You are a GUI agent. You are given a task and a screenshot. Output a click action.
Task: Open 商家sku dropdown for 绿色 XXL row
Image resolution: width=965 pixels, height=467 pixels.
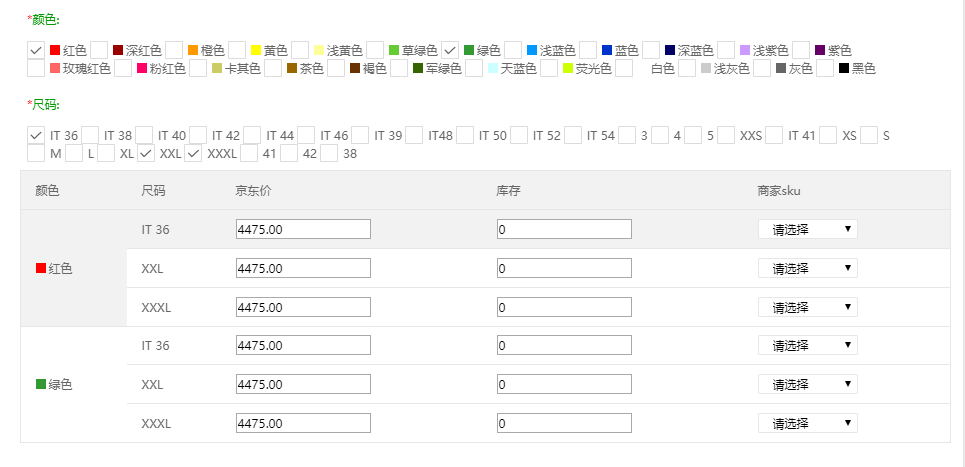coord(807,384)
